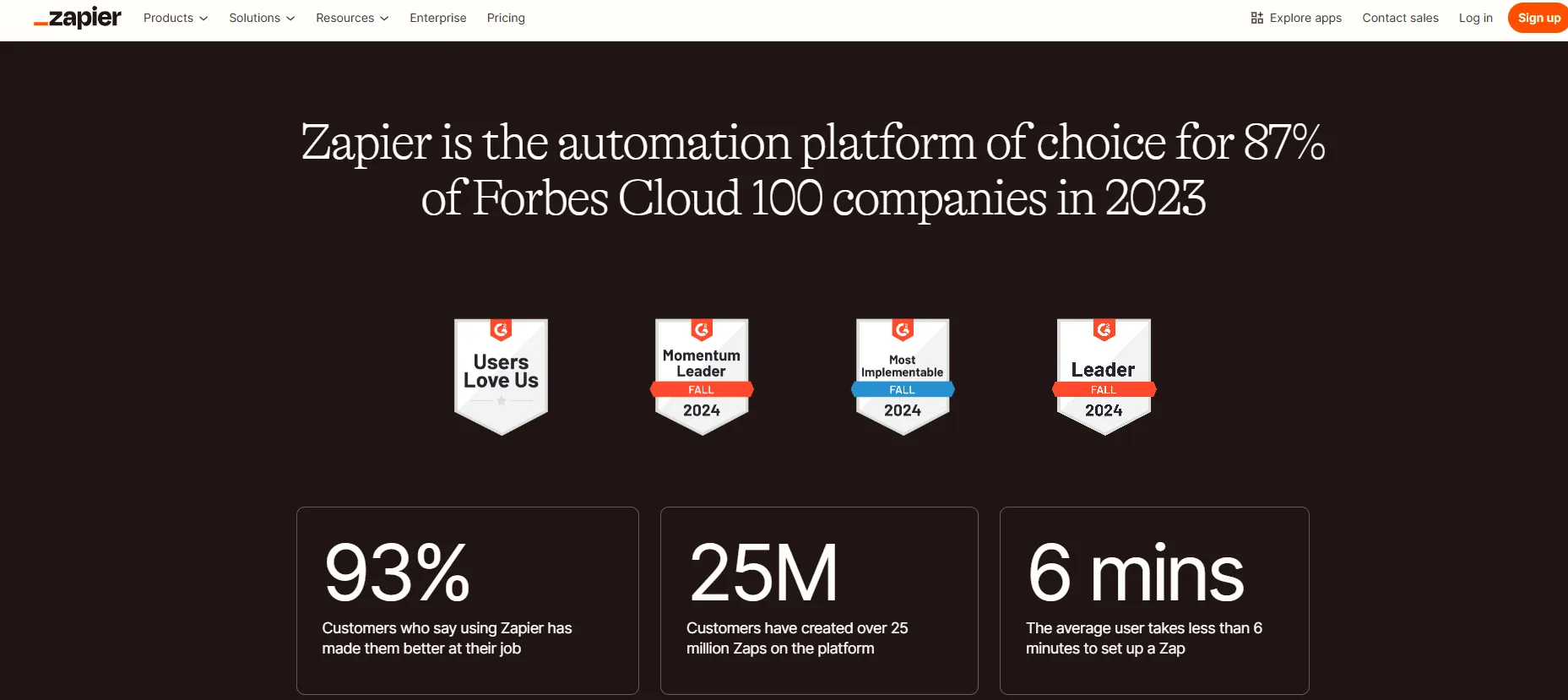Open the Pricing page
The width and height of the screenshot is (1568, 700).
(x=506, y=18)
